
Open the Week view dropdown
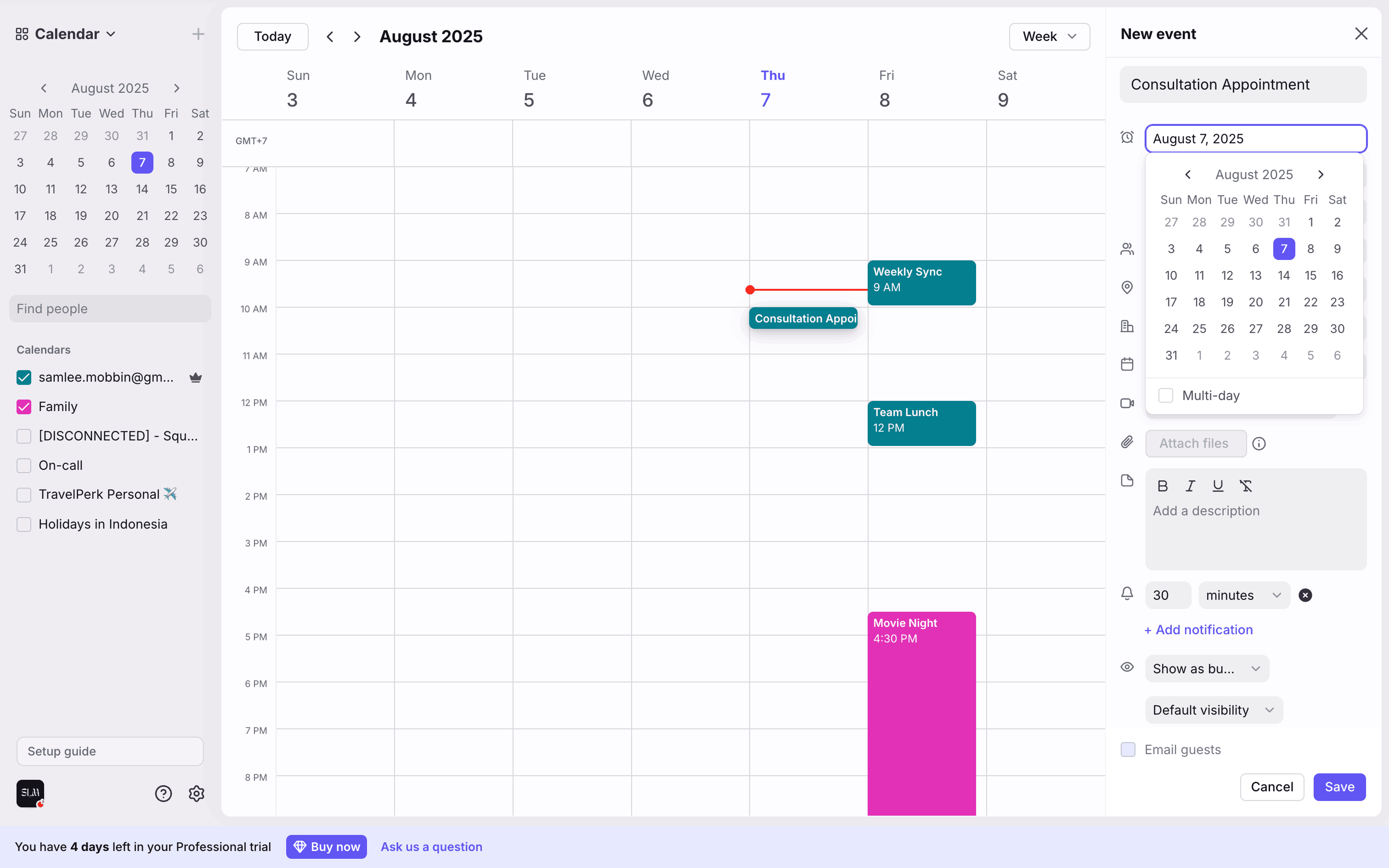click(x=1049, y=37)
